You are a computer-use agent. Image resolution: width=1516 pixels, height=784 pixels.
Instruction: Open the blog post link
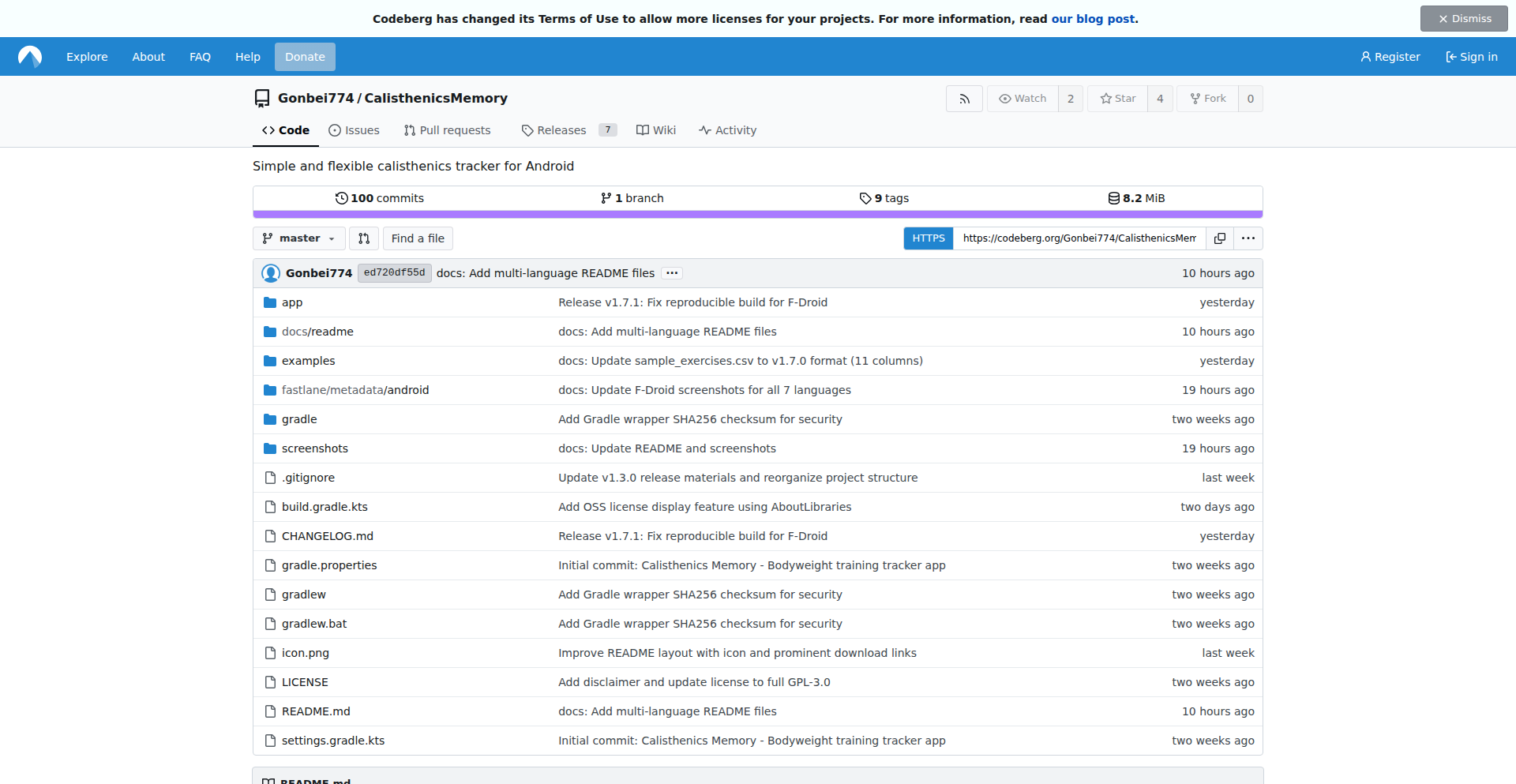coord(1093,19)
